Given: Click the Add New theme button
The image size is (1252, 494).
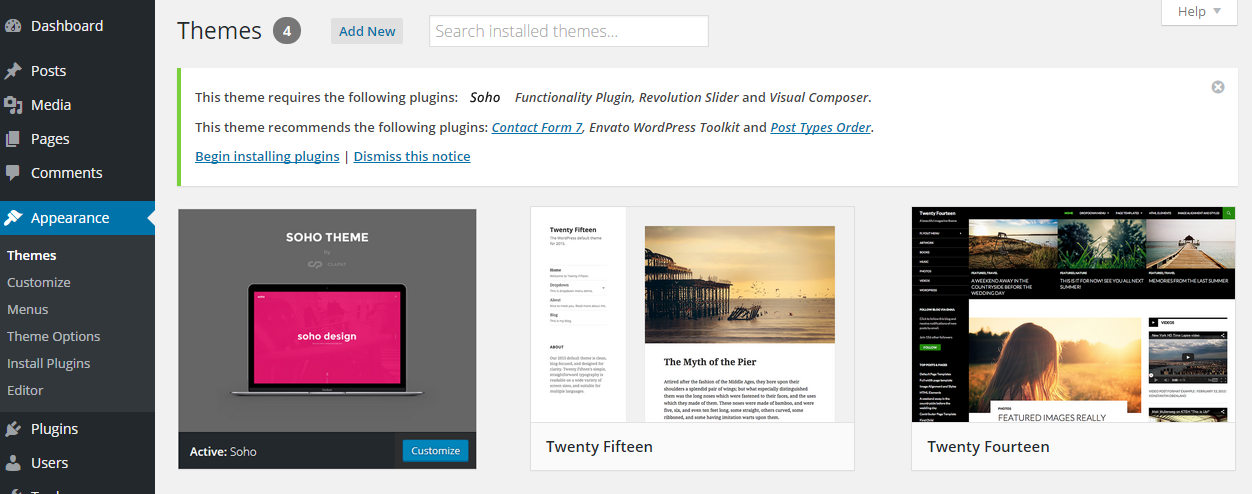Looking at the screenshot, I should [x=367, y=31].
